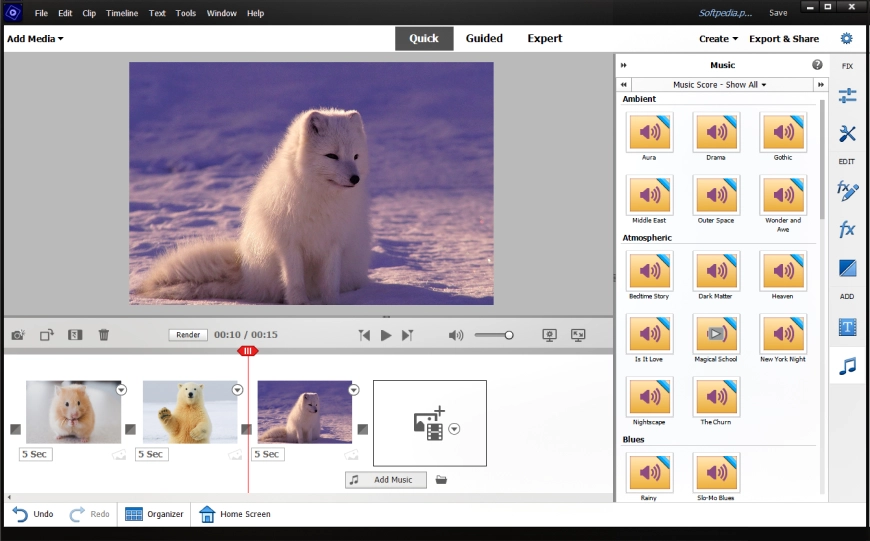
Task: Collapse the Music panel with arrows
Action: point(624,65)
